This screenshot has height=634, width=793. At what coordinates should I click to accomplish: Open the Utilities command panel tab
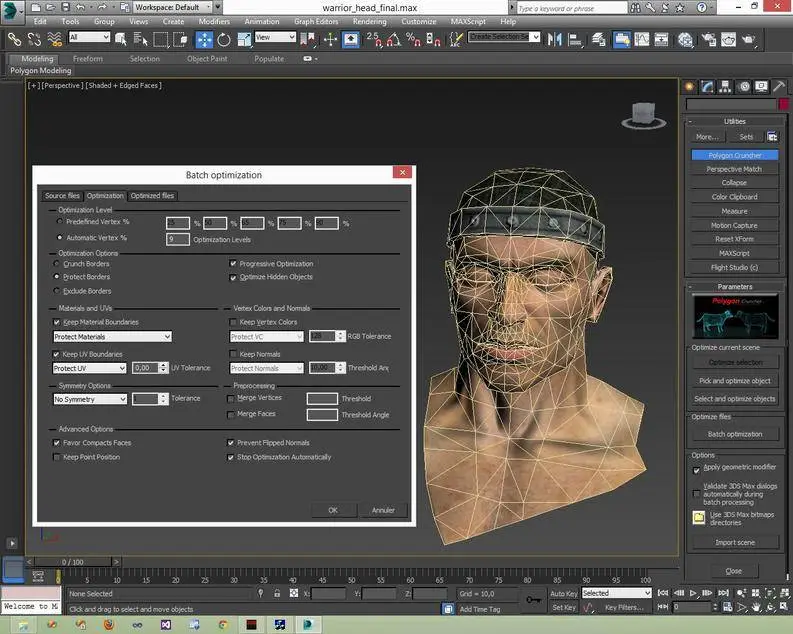[x=779, y=86]
